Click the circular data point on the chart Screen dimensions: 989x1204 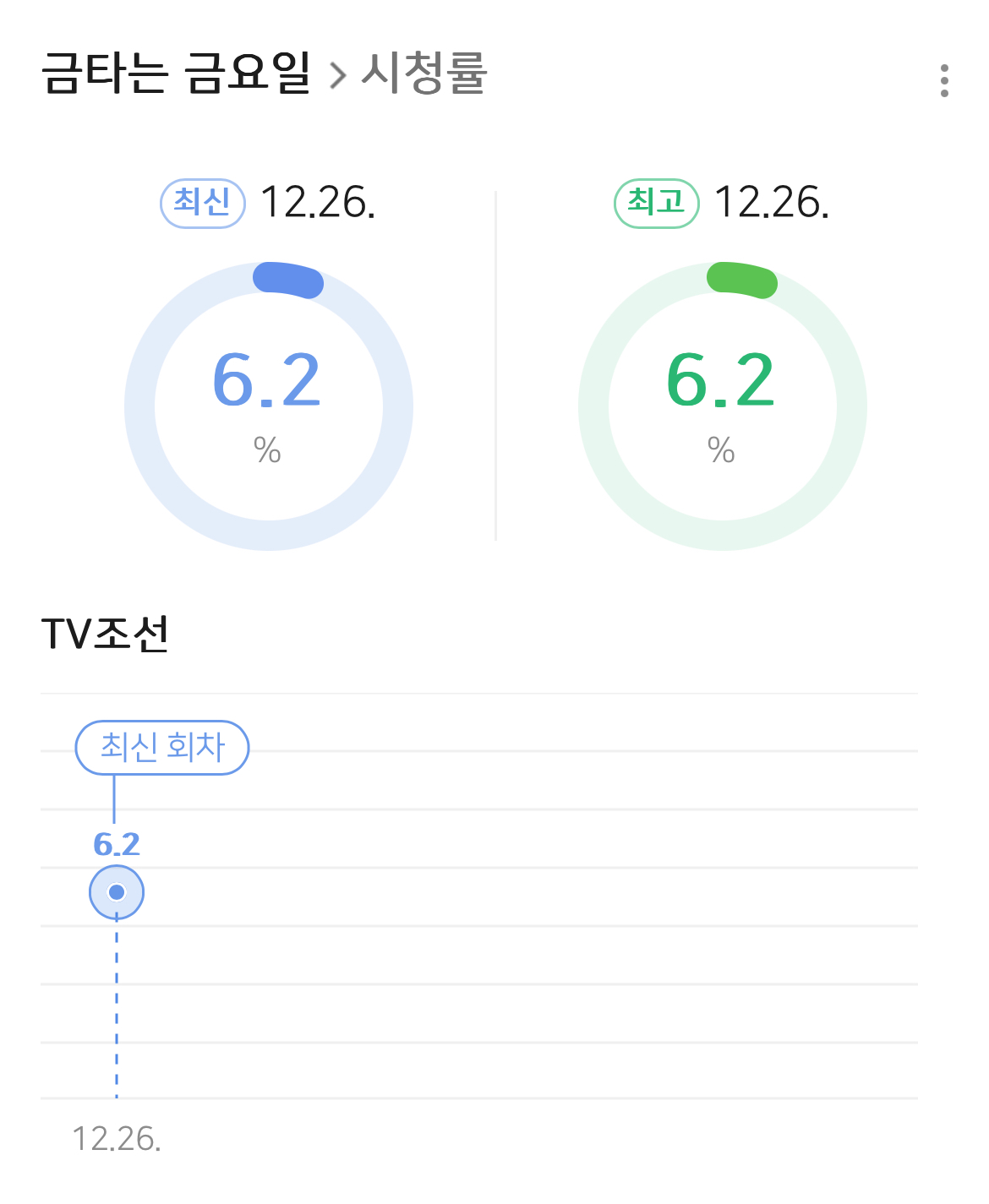tap(117, 892)
